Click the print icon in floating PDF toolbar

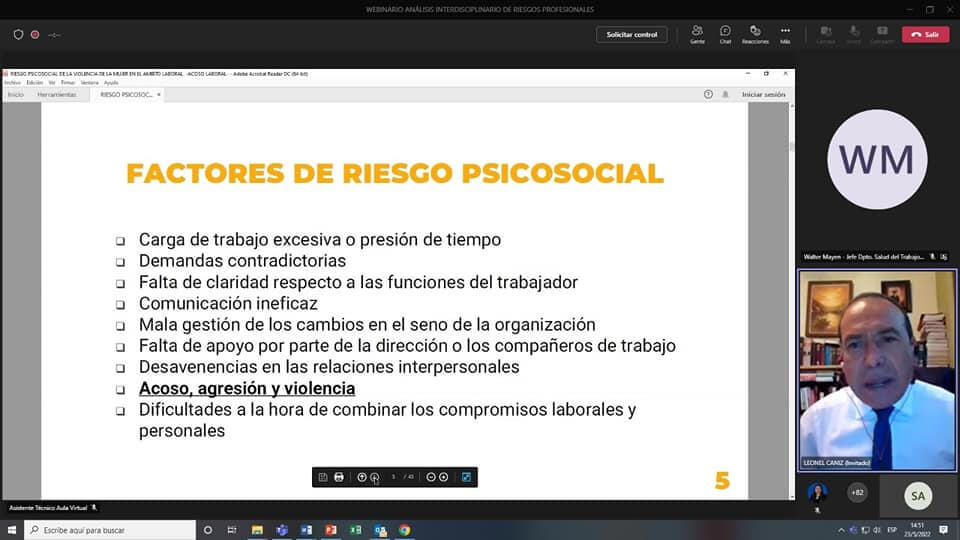click(x=339, y=477)
